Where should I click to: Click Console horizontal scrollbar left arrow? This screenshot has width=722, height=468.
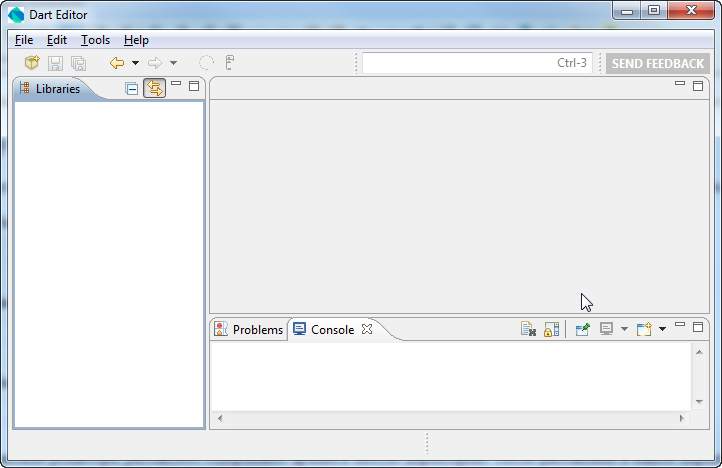pos(220,418)
